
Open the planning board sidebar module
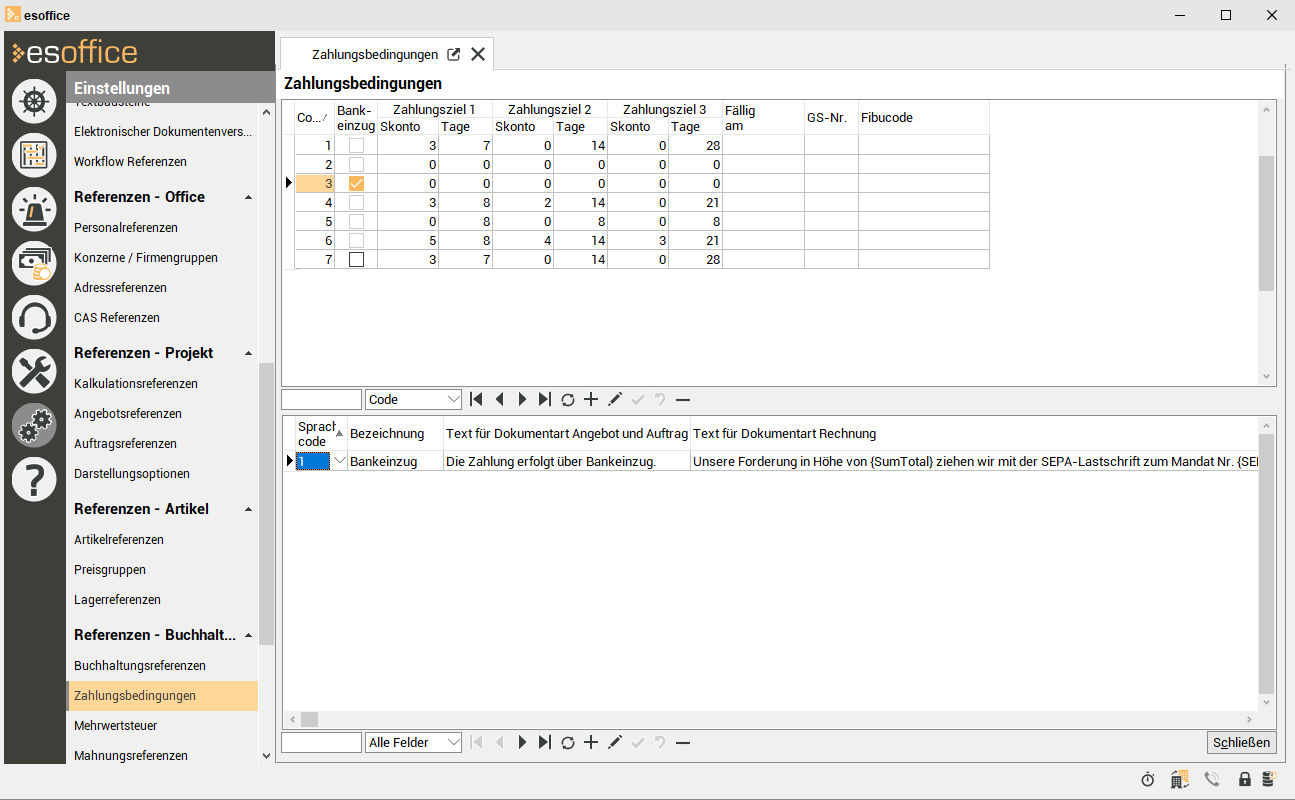click(x=34, y=155)
